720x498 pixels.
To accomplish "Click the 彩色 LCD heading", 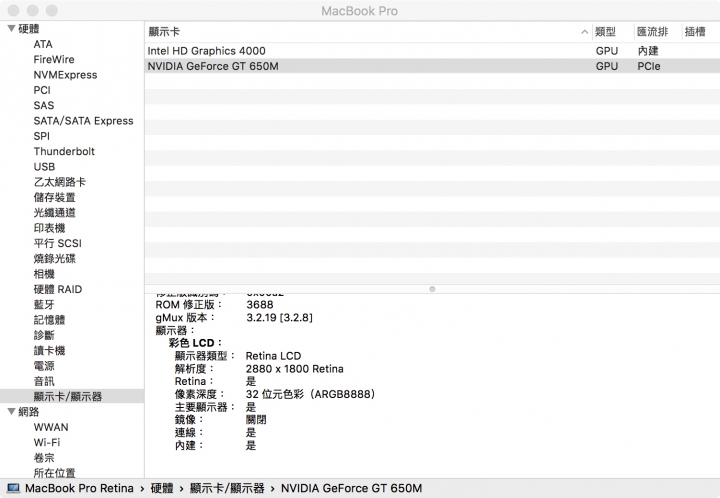I will click(x=195, y=343).
